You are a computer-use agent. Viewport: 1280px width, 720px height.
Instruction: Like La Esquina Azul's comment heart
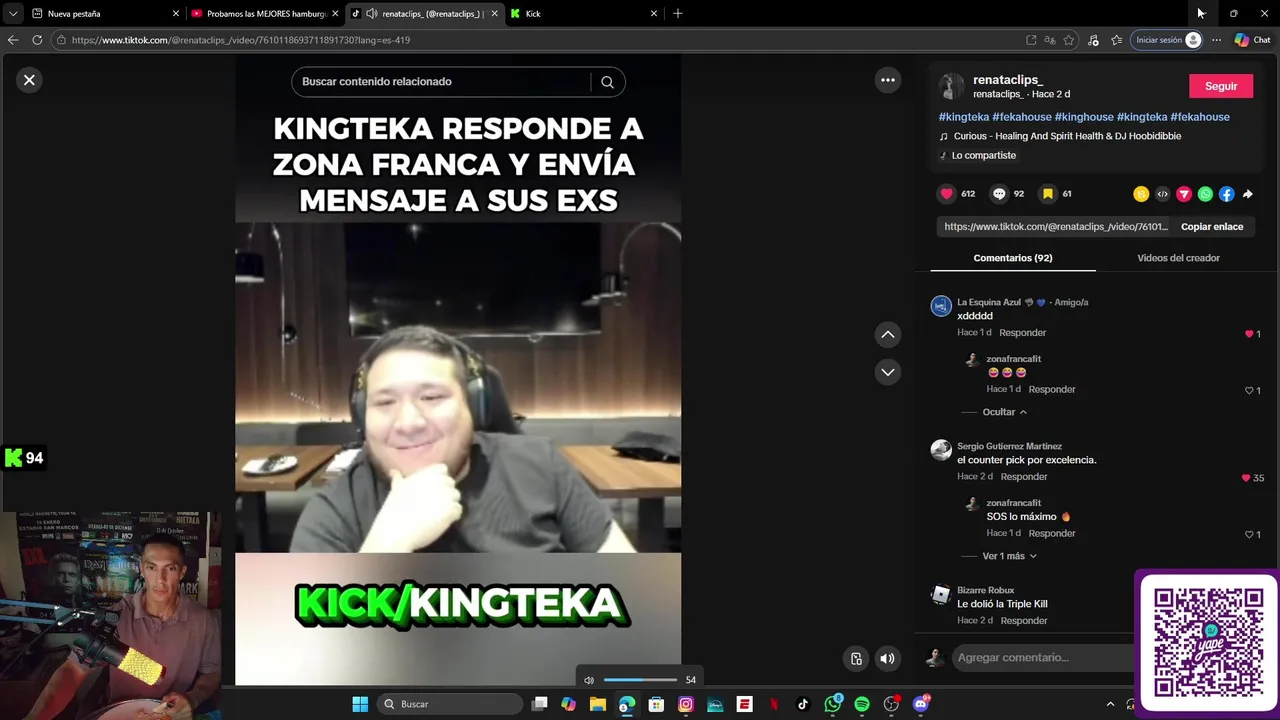(1249, 334)
